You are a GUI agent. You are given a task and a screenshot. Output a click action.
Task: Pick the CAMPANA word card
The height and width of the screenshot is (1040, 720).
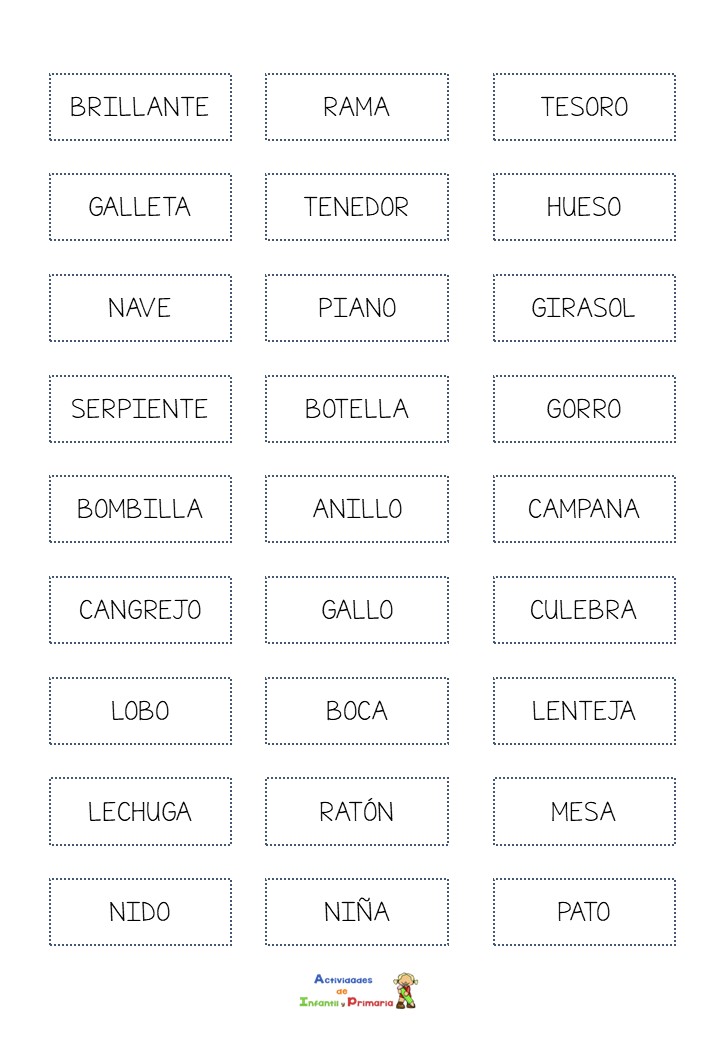pos(584,509)
